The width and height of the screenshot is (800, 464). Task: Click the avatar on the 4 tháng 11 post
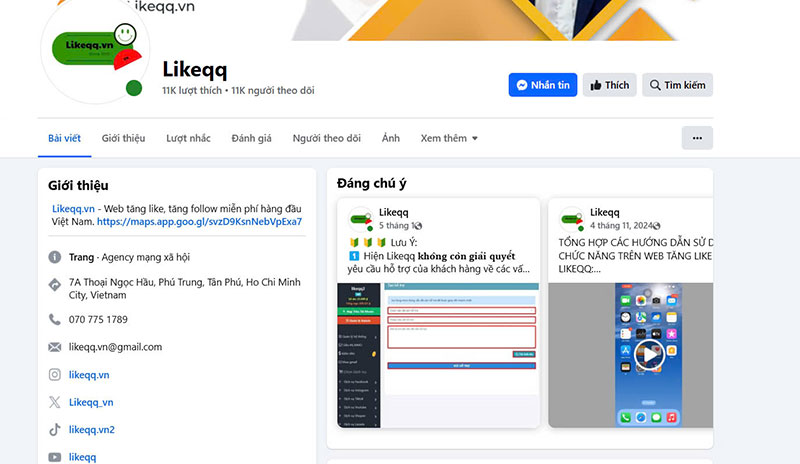click(572, 219)
